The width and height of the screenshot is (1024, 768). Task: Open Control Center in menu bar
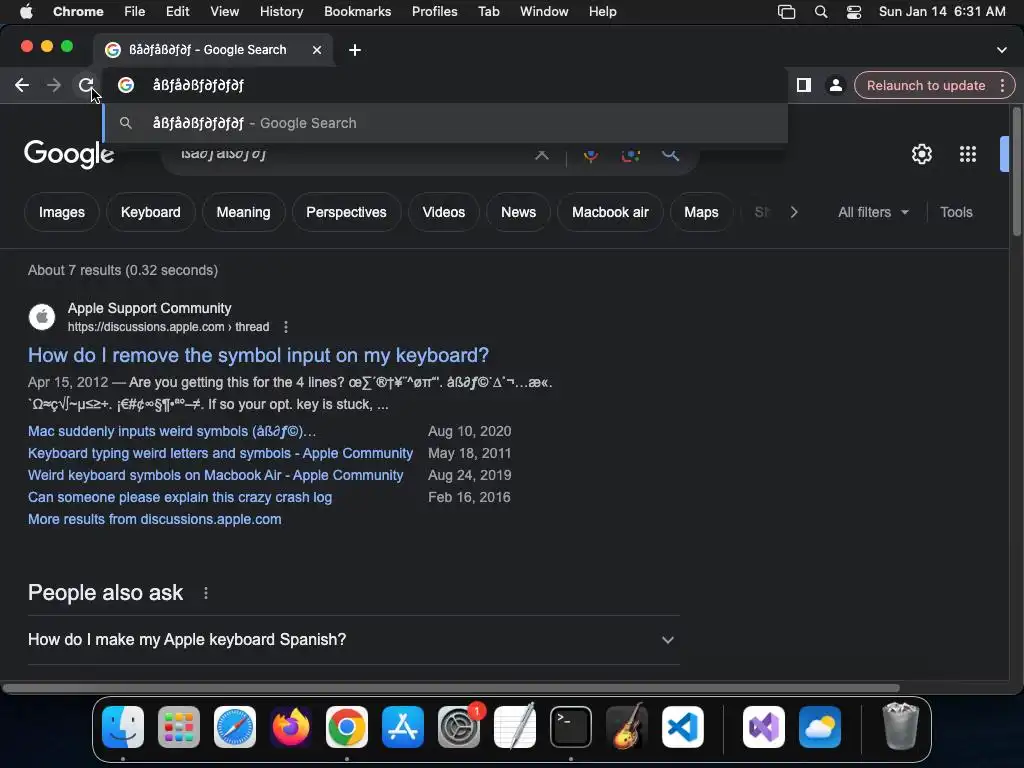[x=854, y=12]
